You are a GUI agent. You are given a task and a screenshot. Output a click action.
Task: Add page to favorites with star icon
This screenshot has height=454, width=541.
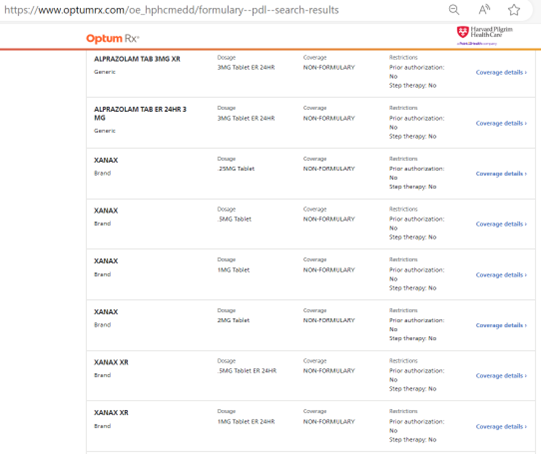pyautogui.click(x=514, y=10)
